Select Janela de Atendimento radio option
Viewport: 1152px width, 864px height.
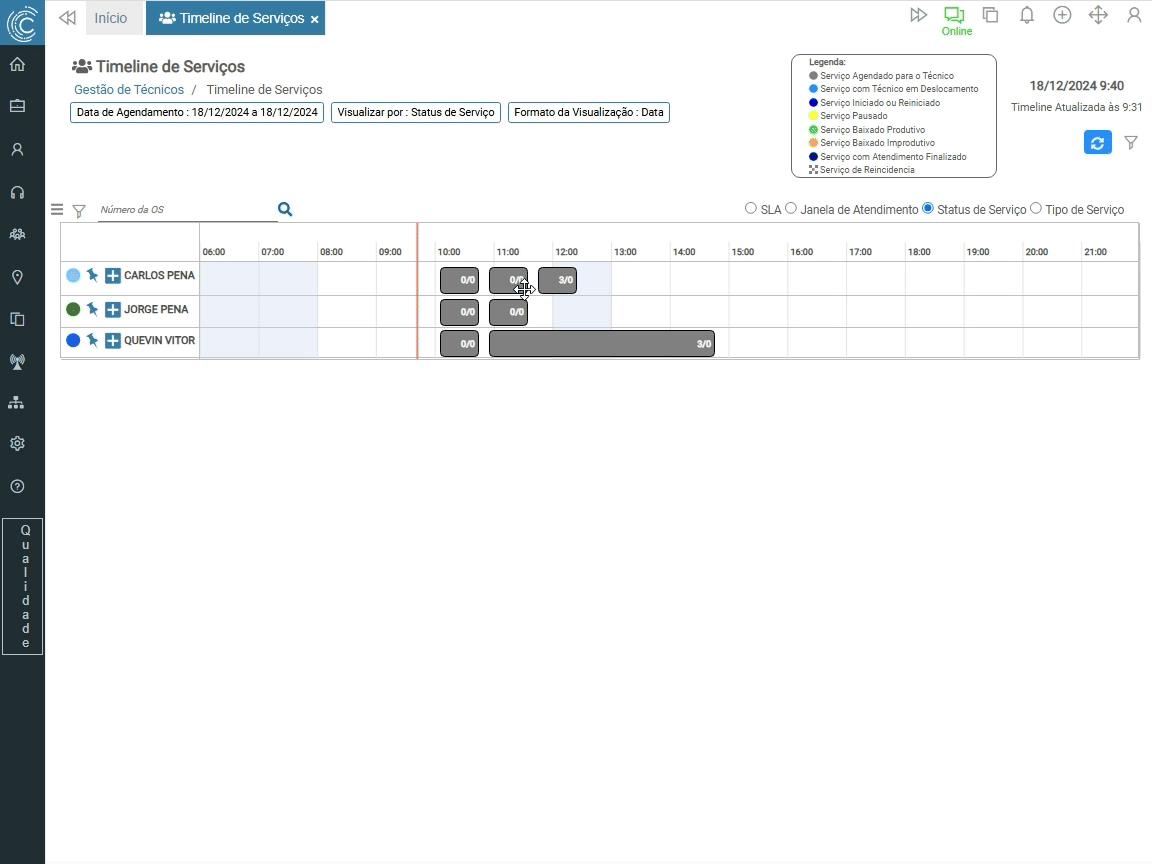click(791, 209)
